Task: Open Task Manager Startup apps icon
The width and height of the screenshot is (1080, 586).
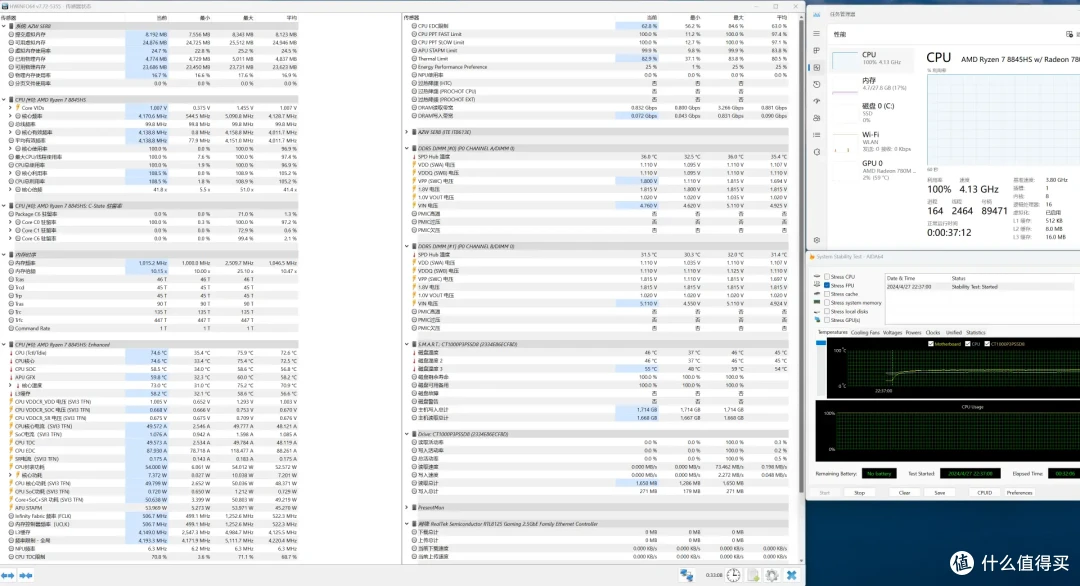Action: coord(816,101)
